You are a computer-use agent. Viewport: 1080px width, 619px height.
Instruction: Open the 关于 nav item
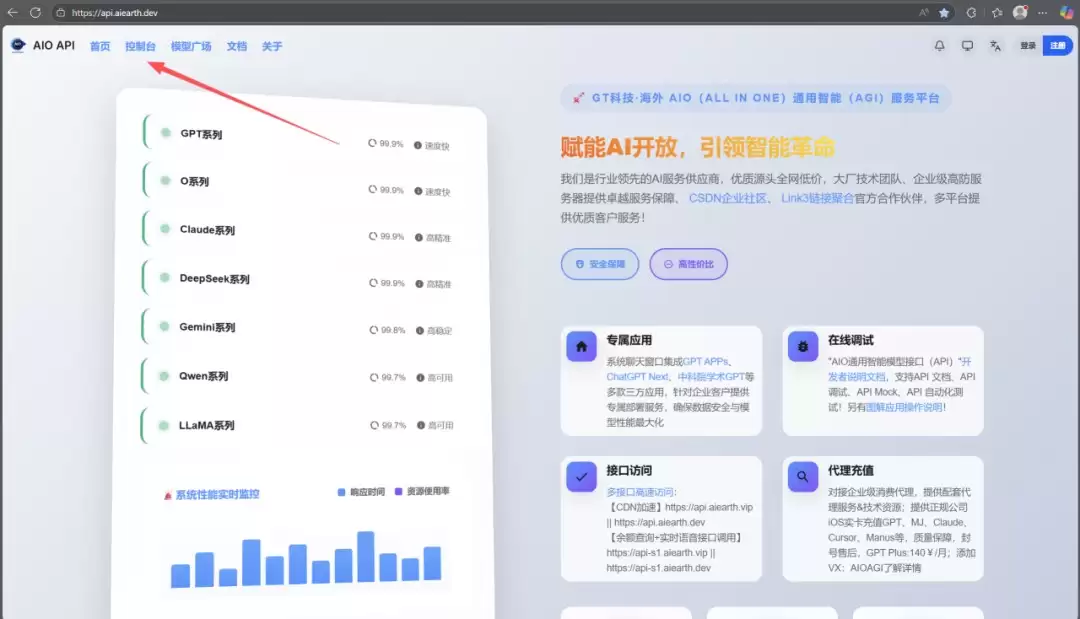coord(271,46)
